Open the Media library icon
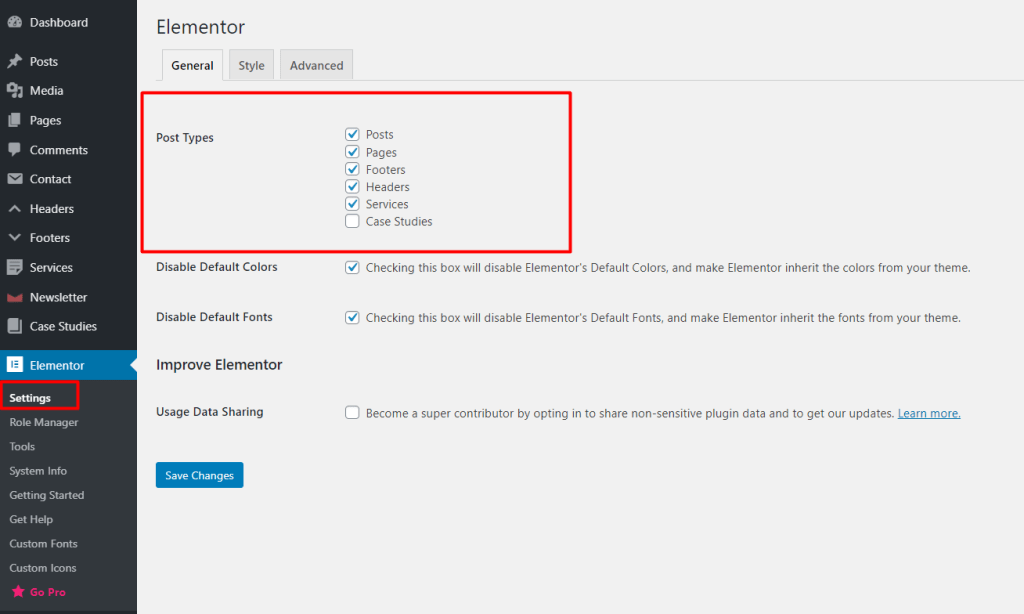The height and width of the screenshot is (614, 1024). (x=14, y=90)
